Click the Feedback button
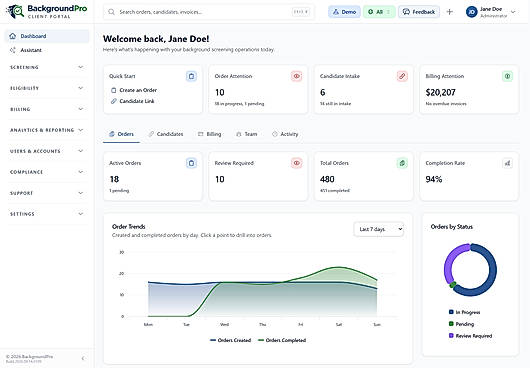 tap(419, 12)
